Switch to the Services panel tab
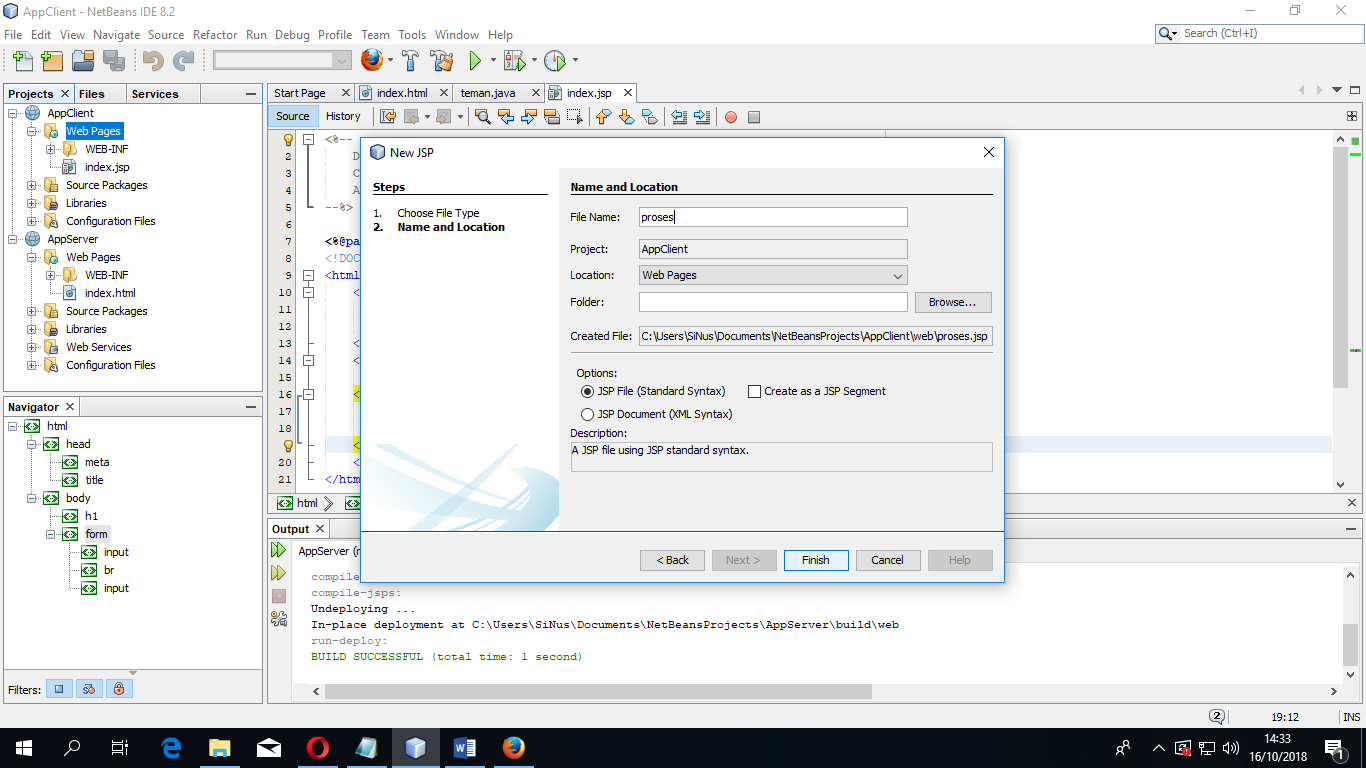 click(x=155, y=94)
